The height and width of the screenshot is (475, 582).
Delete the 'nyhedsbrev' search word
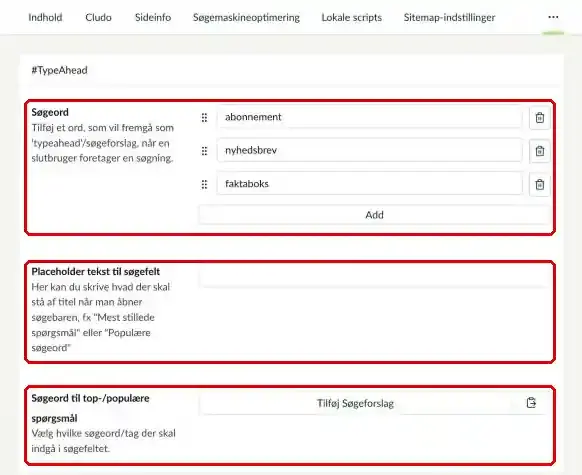coord(540,151)
